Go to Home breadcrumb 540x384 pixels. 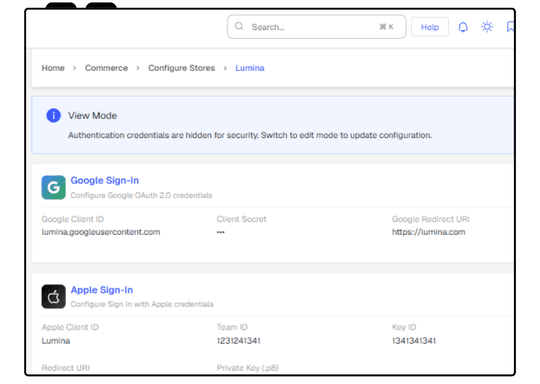pos(53,68)
